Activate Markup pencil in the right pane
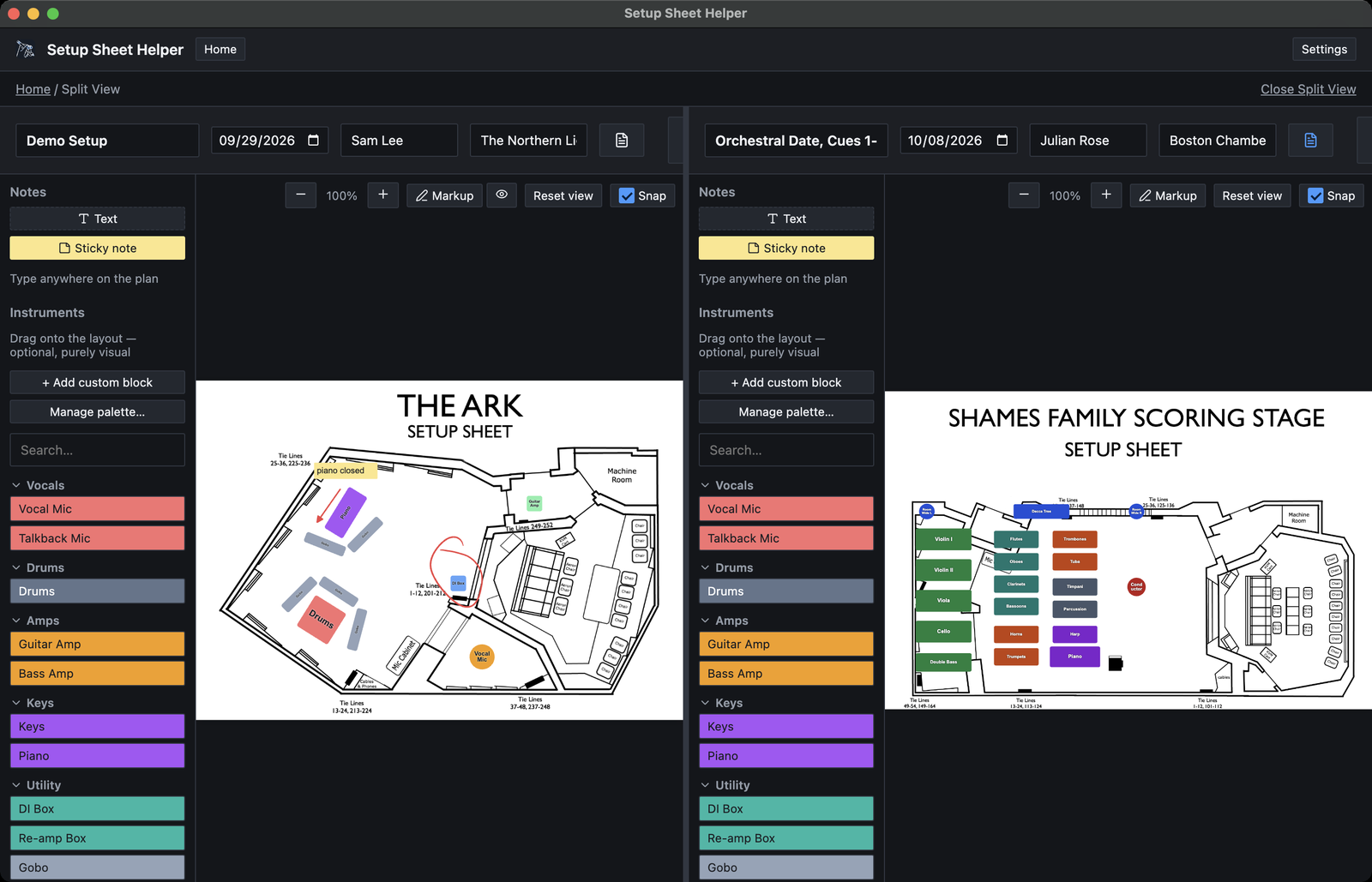 [1168, 195]
